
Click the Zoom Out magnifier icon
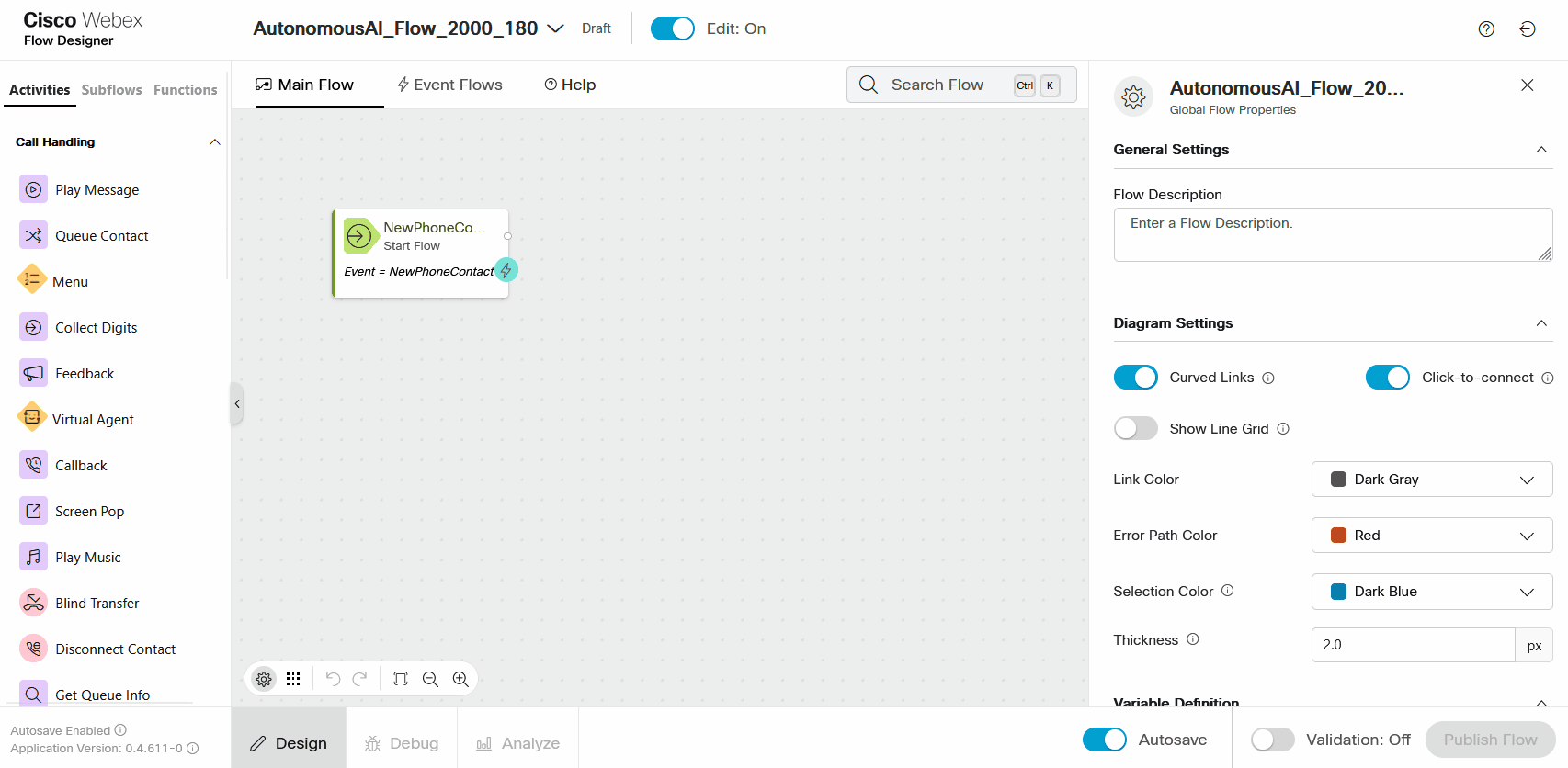[x=430, y=679]
